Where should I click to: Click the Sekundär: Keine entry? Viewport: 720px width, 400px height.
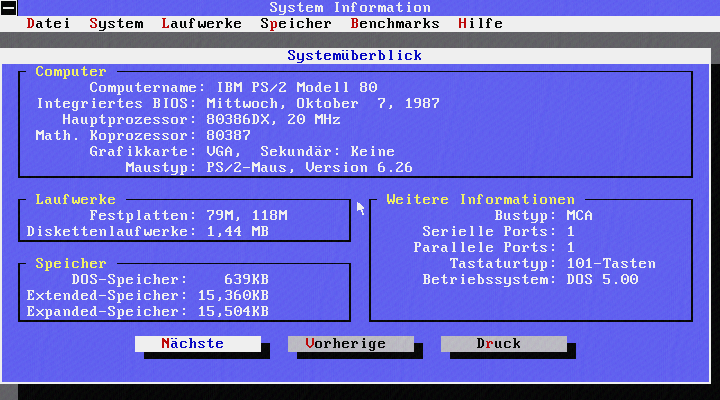(327, 152)
